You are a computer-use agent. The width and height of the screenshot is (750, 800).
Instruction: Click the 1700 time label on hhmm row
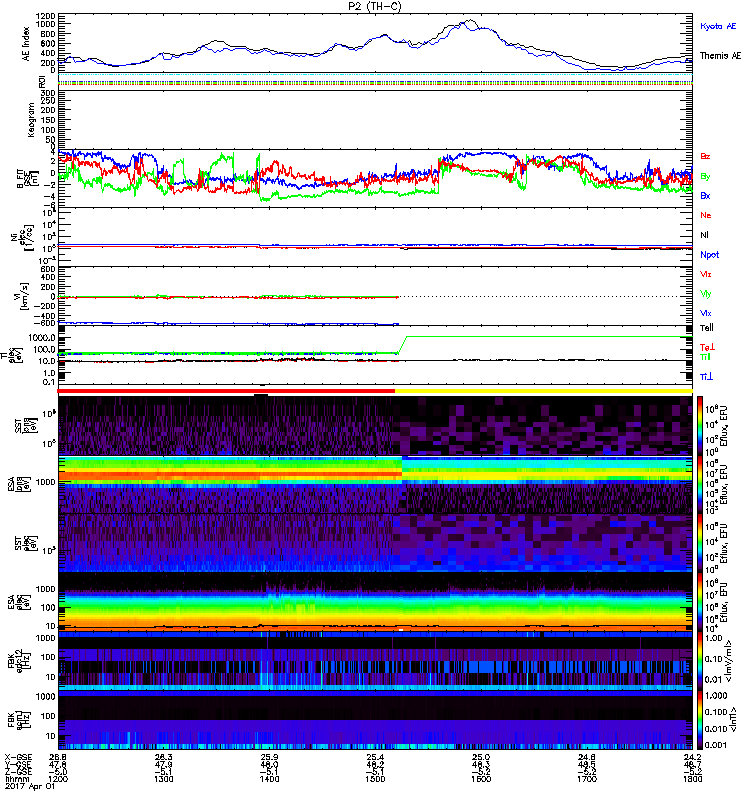[587, 779]
